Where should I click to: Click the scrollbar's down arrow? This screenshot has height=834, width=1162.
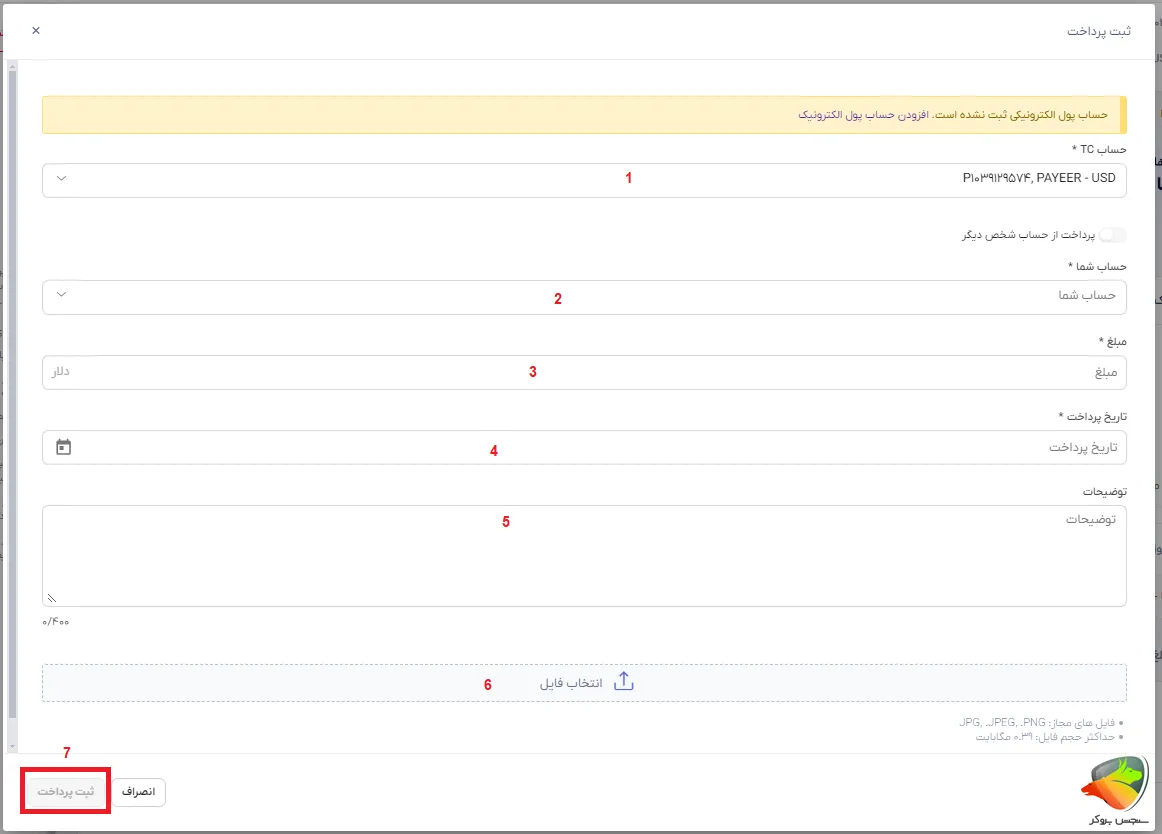(x=12, y=745)
